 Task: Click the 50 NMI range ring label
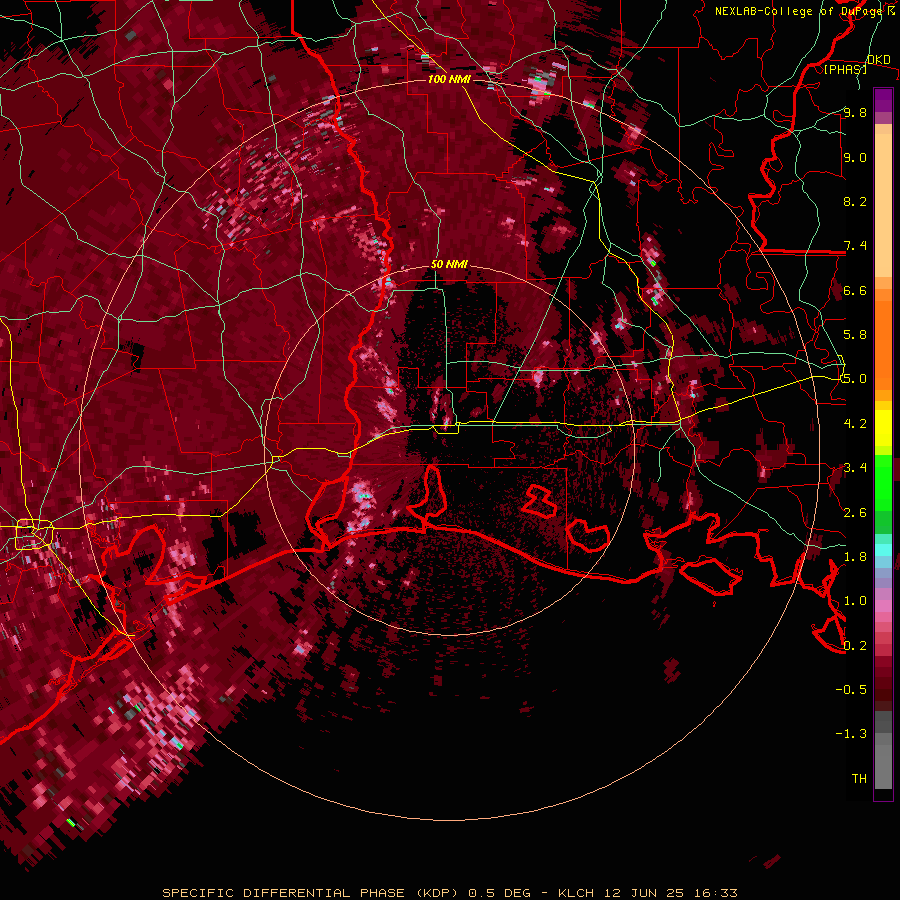pos(449,264)
